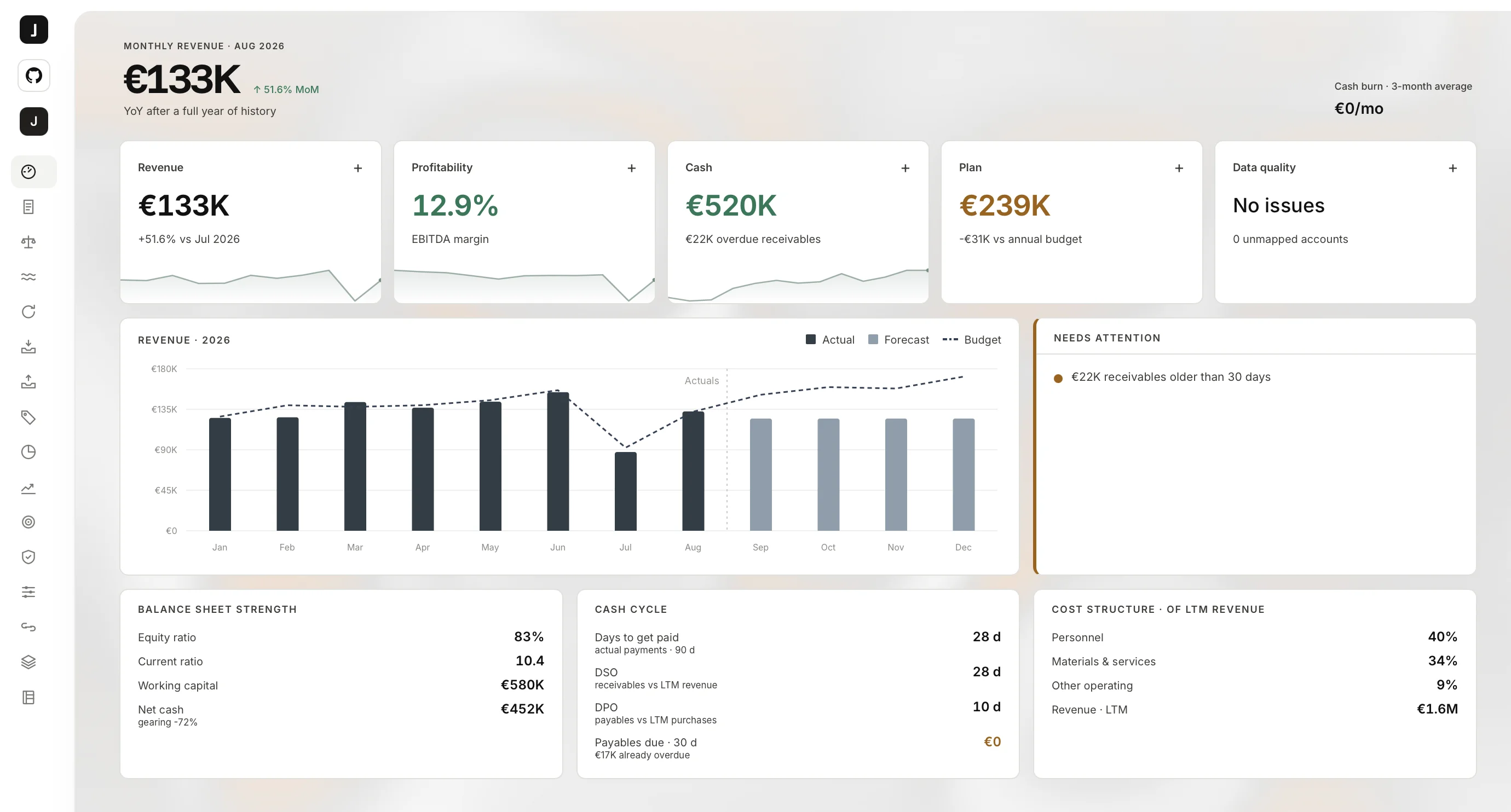The width and height of the screenshot is (1511, 812).
Task: Click the circular refresh arrow sidebar icon
Action: click(x=28, y=312)
